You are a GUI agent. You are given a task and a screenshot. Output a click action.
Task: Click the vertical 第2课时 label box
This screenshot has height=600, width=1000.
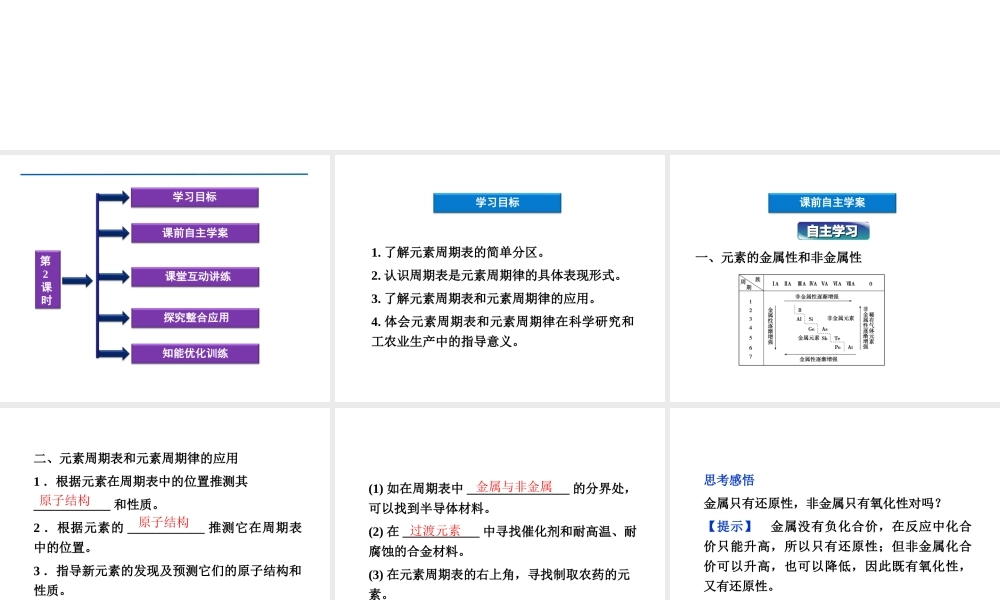[47, 280]
